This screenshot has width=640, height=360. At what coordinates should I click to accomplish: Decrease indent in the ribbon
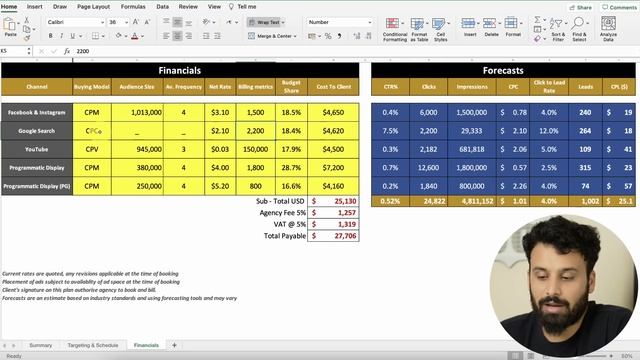point(206,36)
